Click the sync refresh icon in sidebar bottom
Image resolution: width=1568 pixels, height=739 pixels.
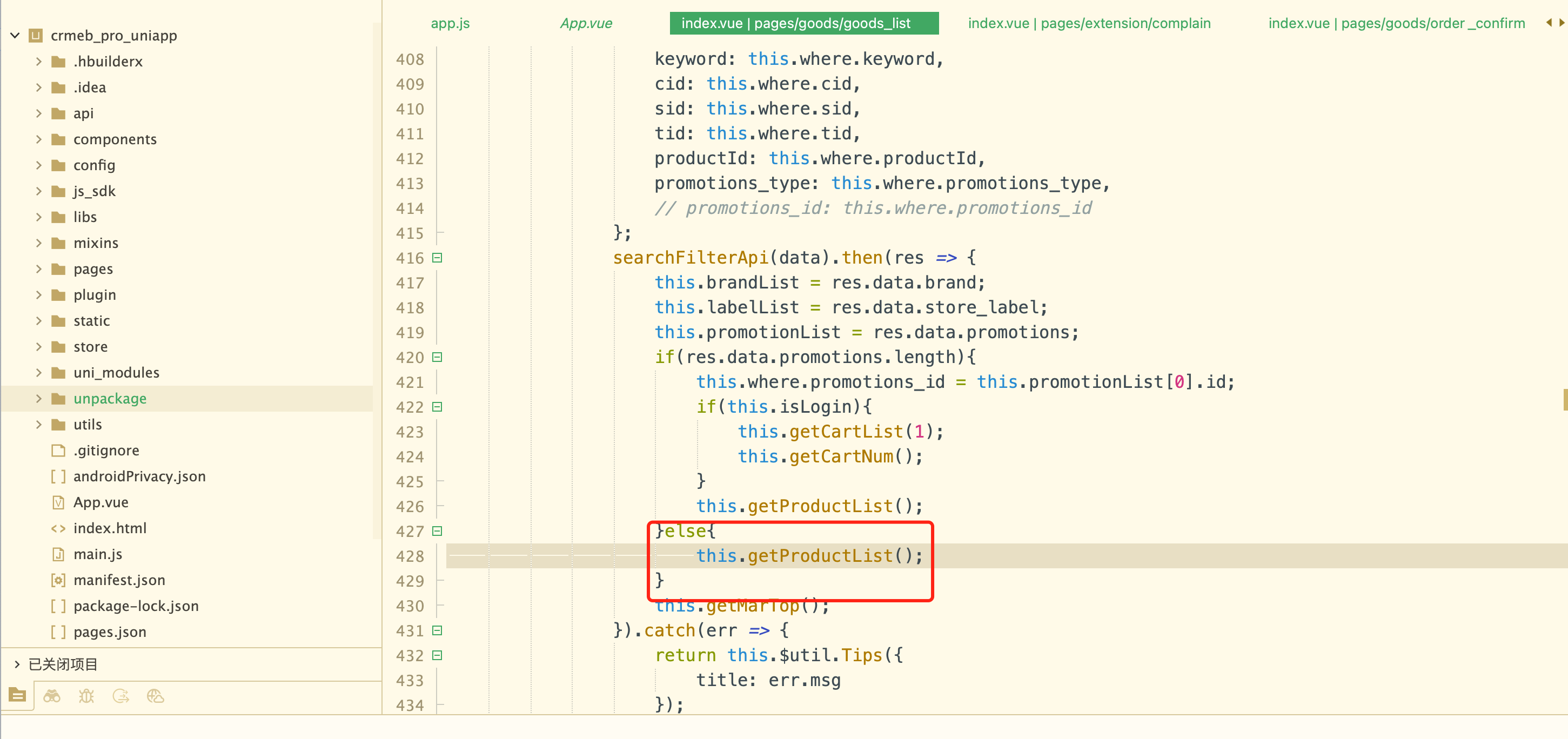point(121,696)
